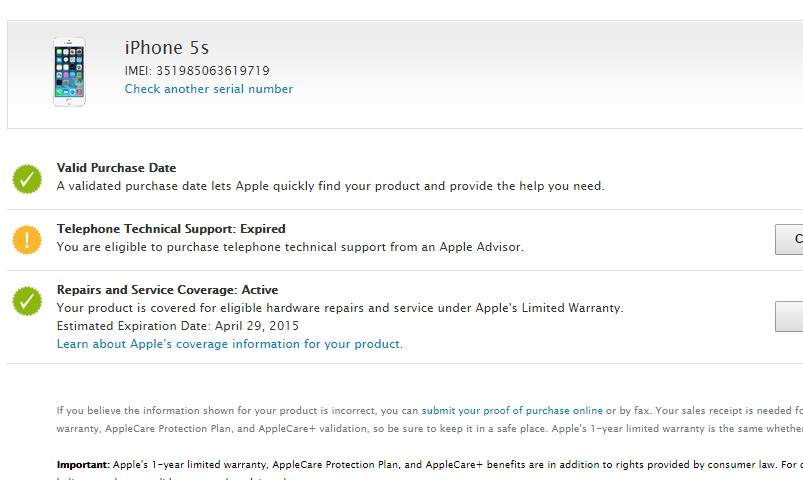The width and height of the screenshot is (803, 480).
Task: Click the iPhone 5s product image
Action: (69, 72)
